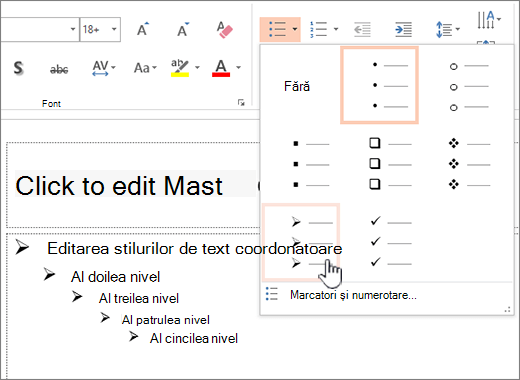Open font color dropdown arrow

[x=238, y=68]
